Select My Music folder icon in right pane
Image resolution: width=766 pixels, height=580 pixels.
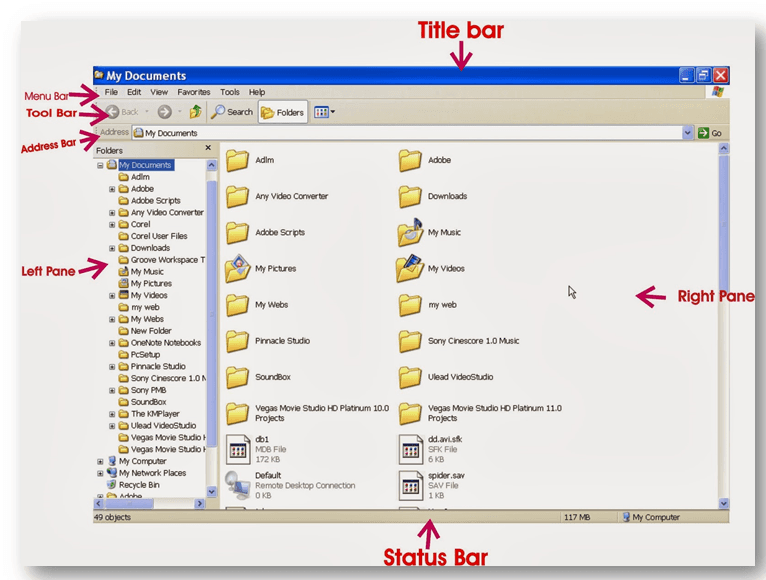(410, 232)
